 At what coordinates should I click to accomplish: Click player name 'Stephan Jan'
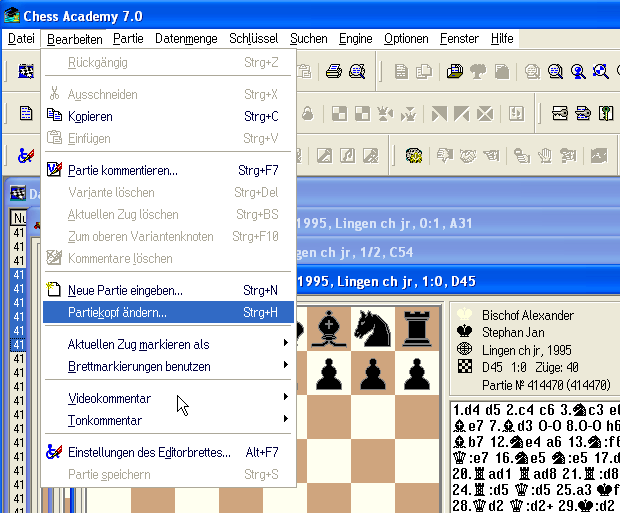pyautogui.click(x=513, y=332)
